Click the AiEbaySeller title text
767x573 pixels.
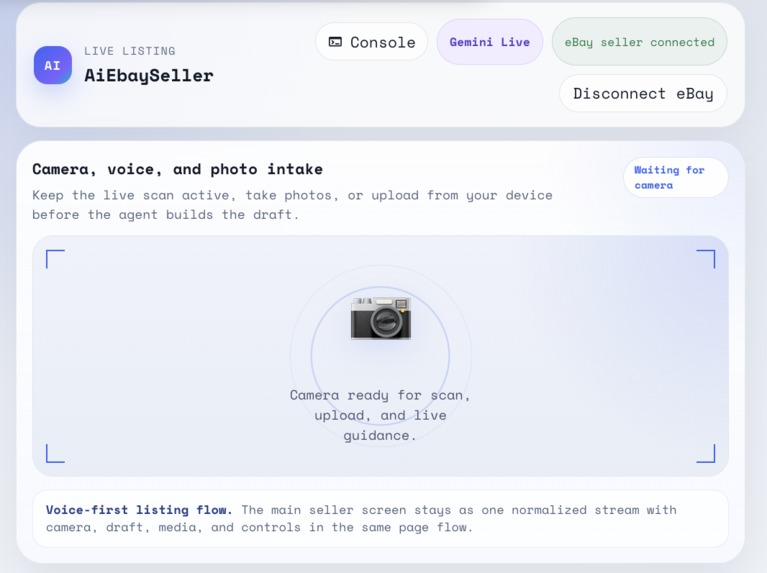pyautogui.click(x=149, y=75)
